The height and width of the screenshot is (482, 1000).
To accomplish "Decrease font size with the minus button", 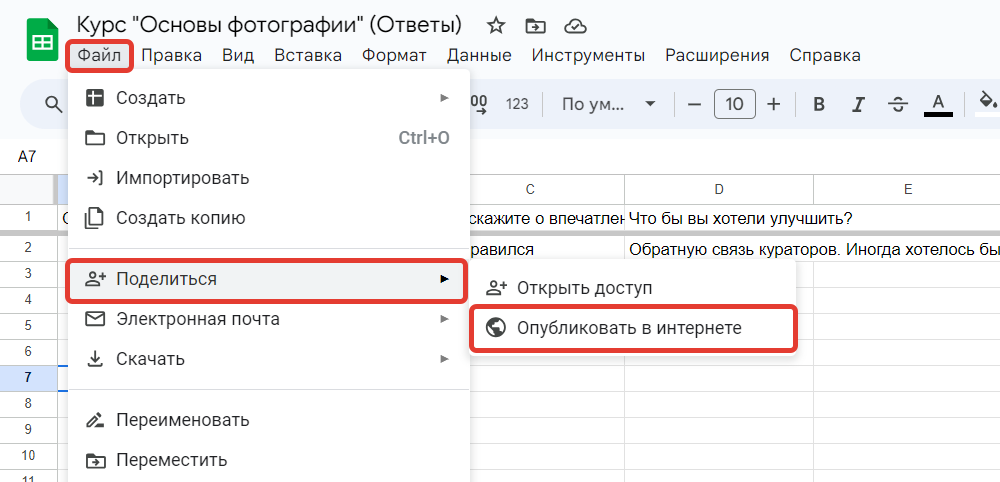I will (695, 104).
